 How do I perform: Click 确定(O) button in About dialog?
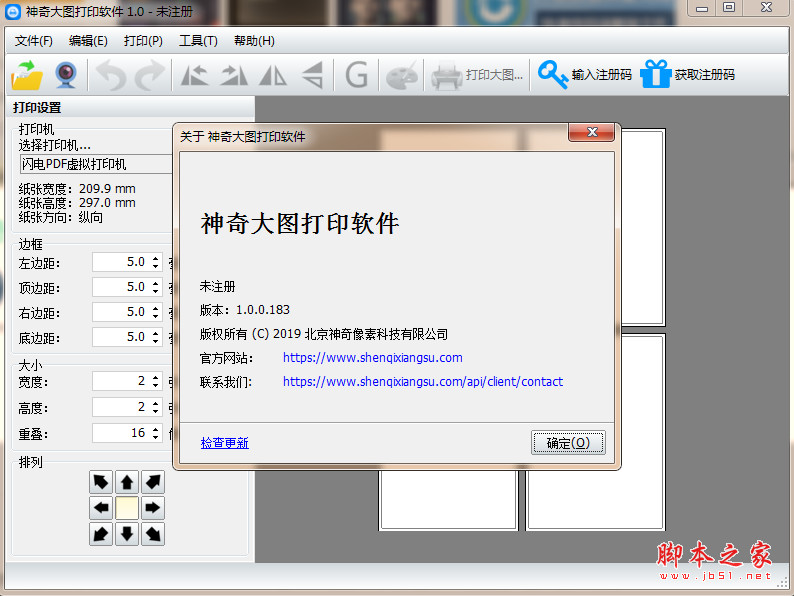(568, 443)
